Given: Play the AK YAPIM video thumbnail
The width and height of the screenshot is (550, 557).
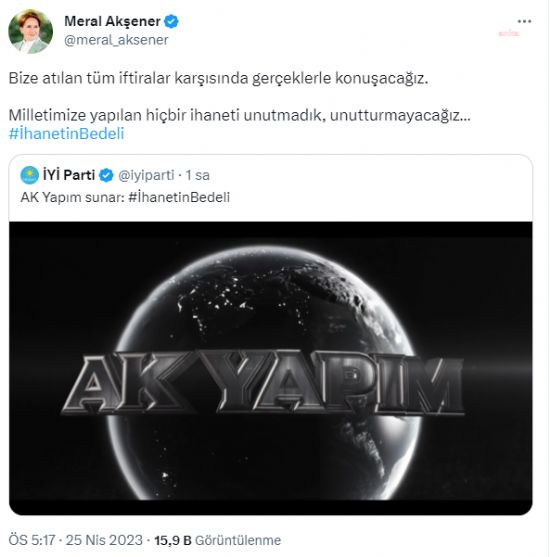Looking at the screenshot, I should pyautogui.click(x=271, y=368).
